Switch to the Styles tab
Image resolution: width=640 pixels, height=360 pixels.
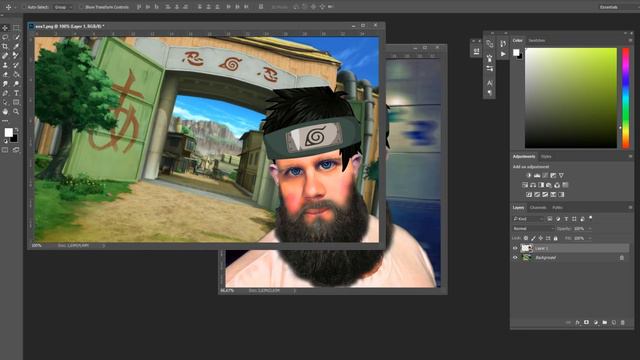(x=546, y=156)
